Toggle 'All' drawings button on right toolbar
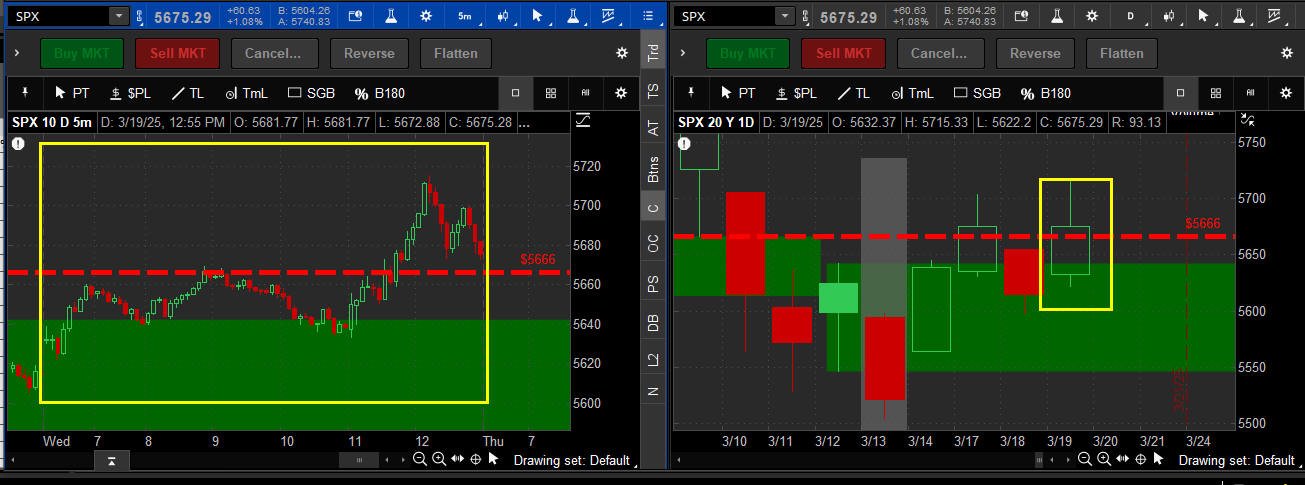 1251,93
